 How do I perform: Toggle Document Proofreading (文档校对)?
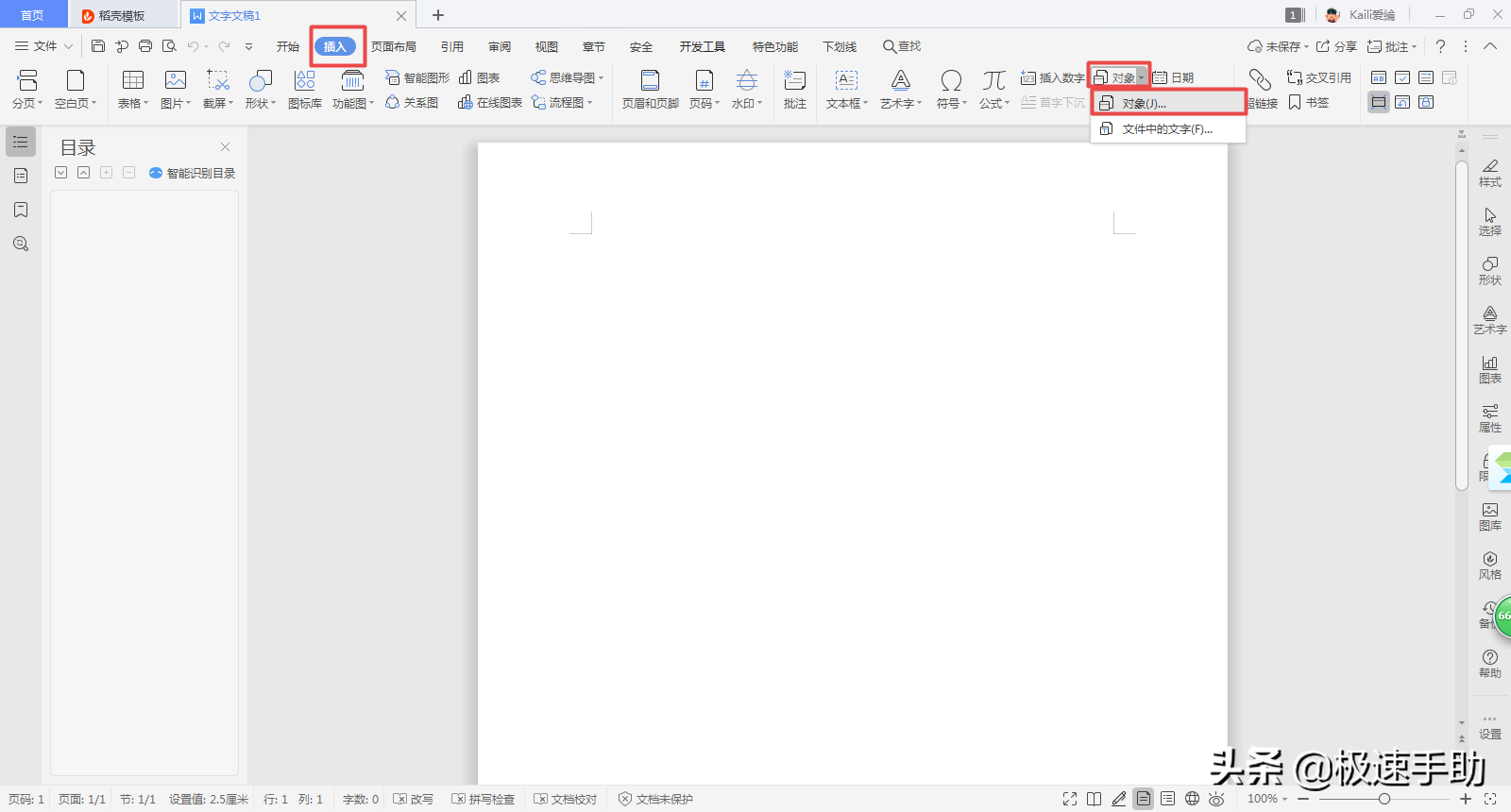tap(566, 799)
